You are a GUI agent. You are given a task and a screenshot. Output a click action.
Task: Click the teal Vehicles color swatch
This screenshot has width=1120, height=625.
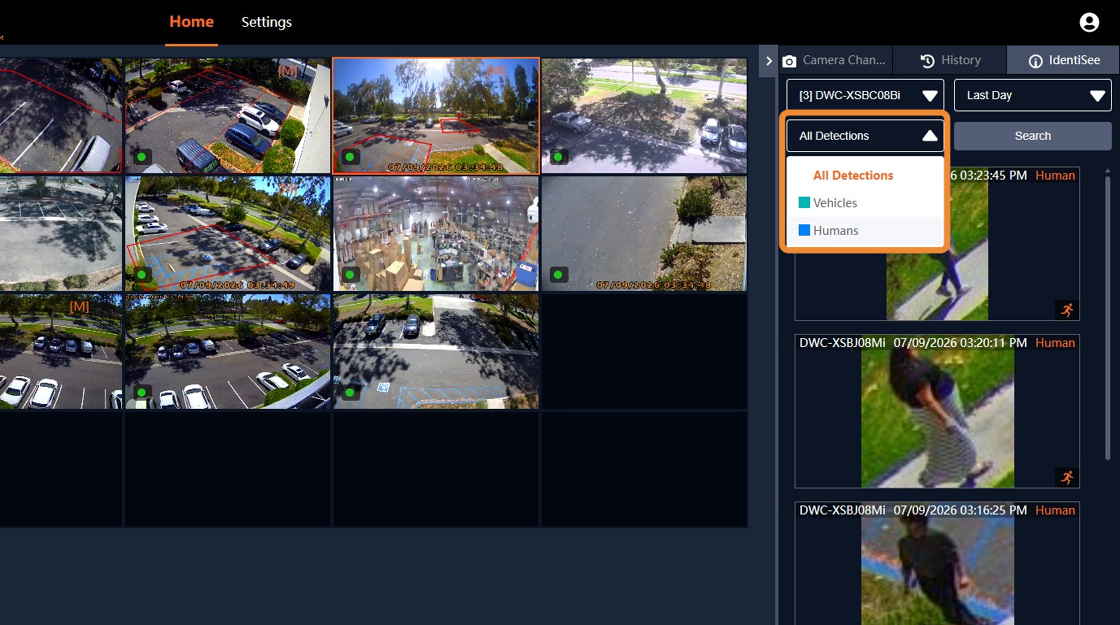click(x=804, y=203)
